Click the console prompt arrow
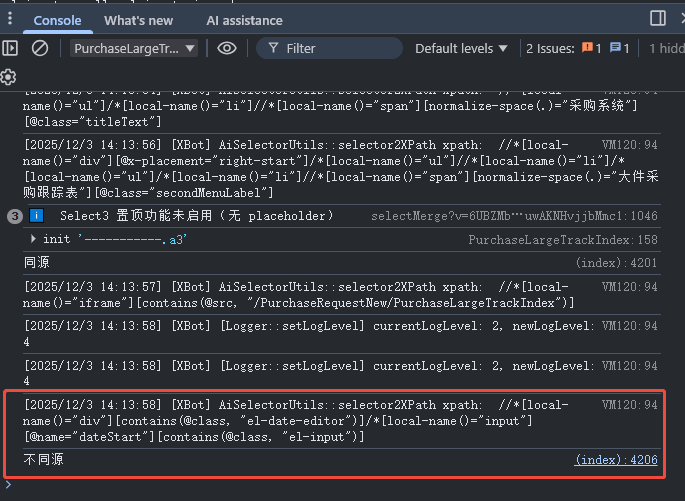 click(8, 484)
